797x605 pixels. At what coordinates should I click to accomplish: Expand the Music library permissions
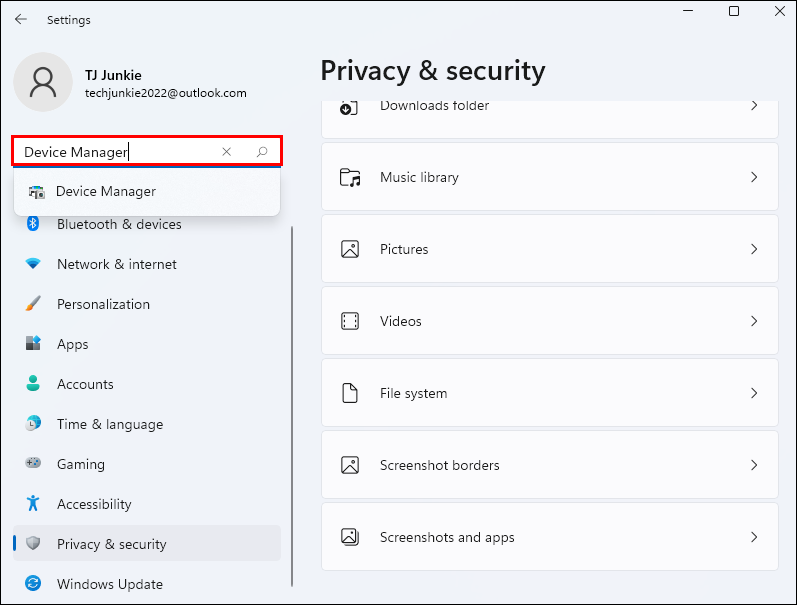coord(549,177)
